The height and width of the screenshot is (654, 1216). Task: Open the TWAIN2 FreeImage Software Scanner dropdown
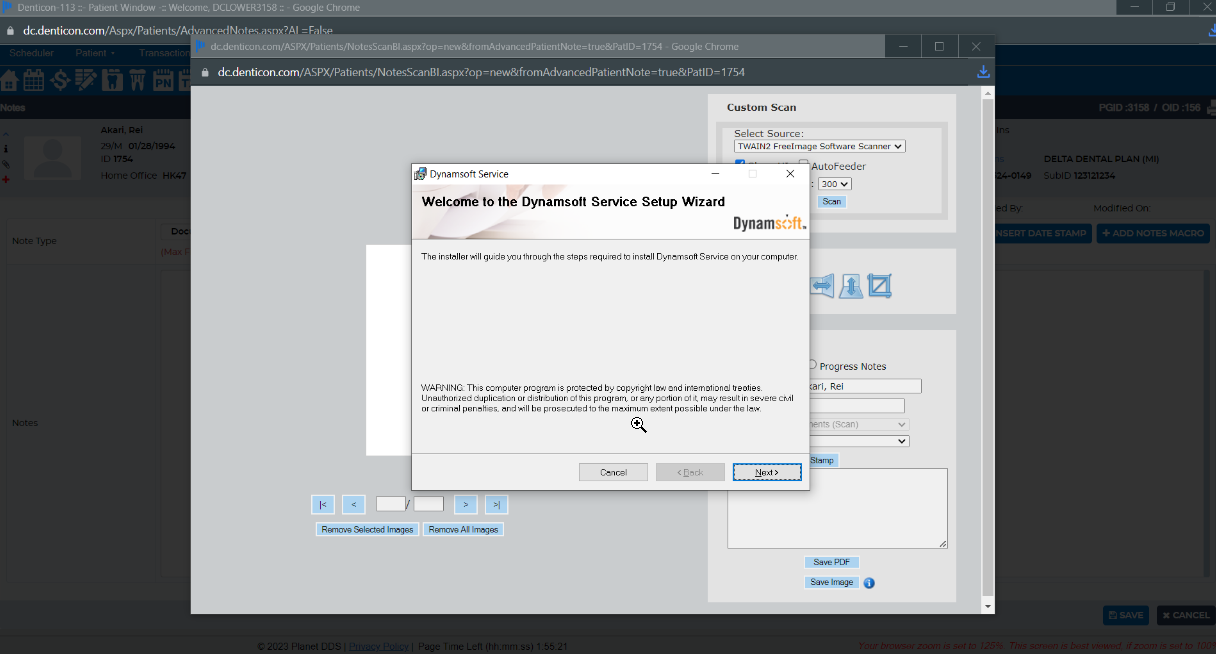click(x=819, y=145)
